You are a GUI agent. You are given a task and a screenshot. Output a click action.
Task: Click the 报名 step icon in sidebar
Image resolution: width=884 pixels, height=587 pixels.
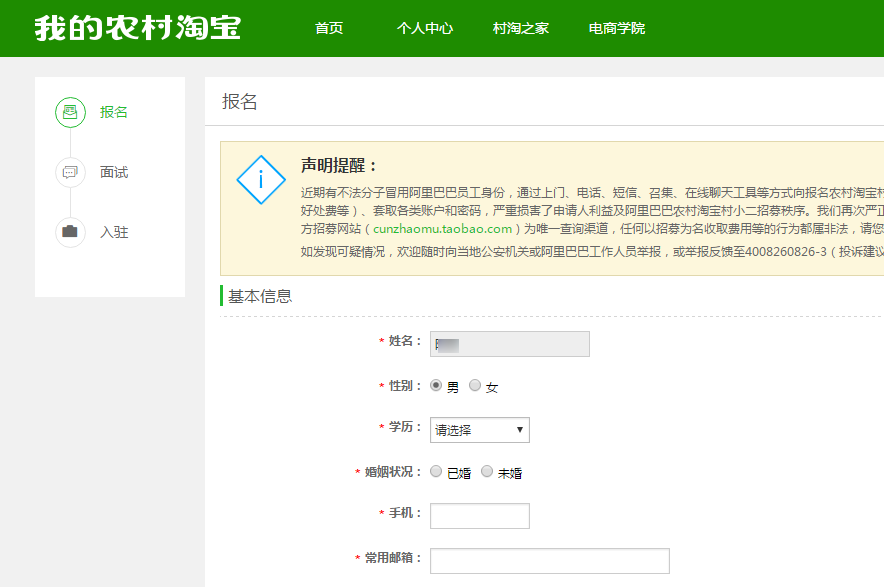point(70,112)
